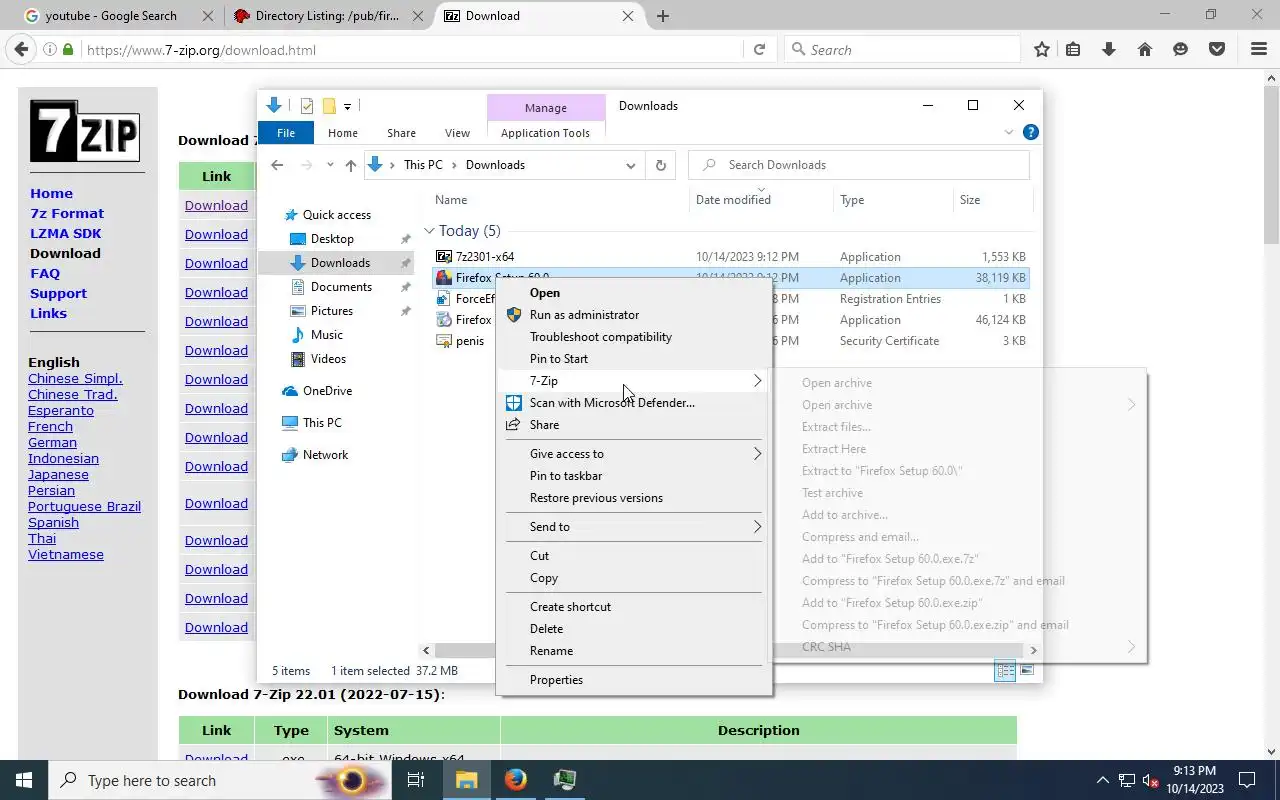Choose the Japanese language link
Viewport: 1280px width, 800px height.
[58, 474]
